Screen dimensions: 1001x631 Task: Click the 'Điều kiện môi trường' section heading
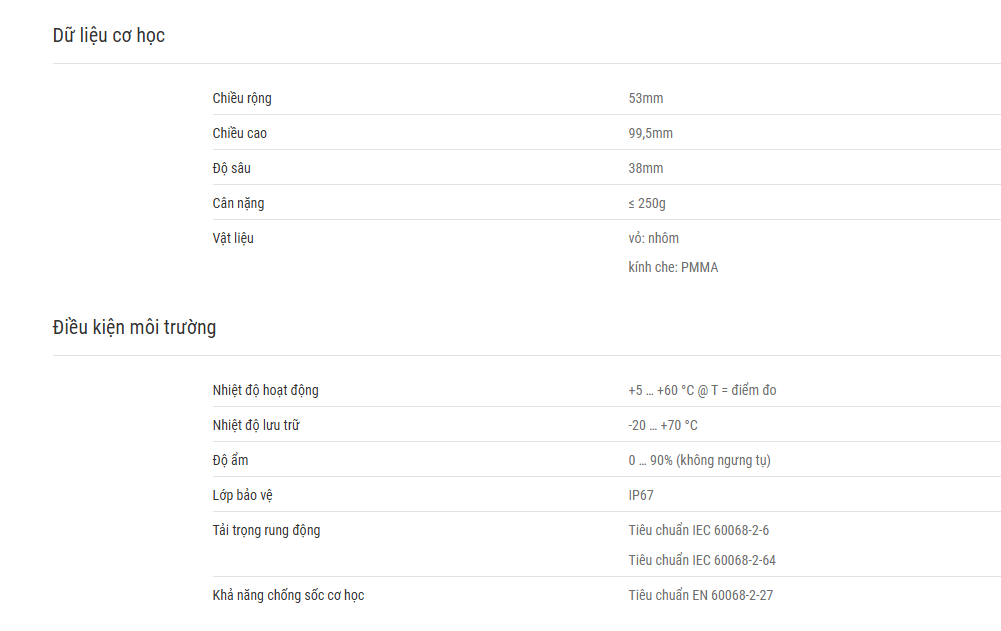[x=134, y=328]
